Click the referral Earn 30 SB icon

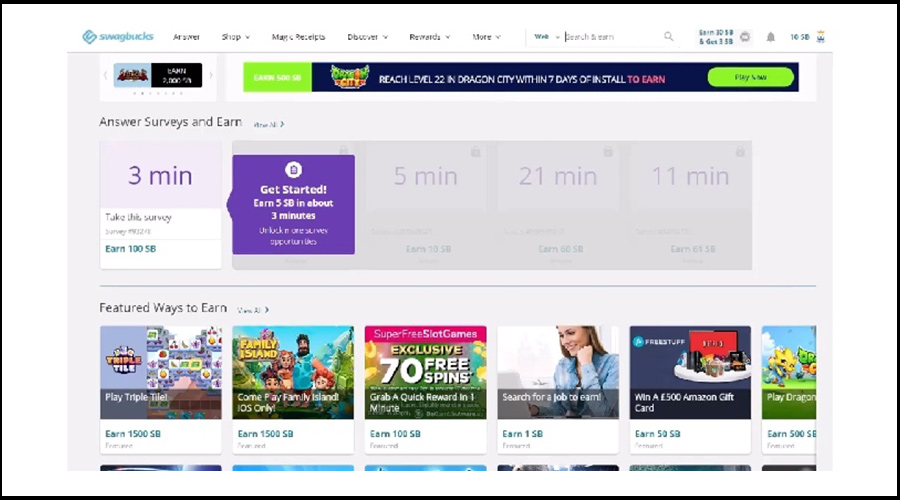(745, 37)
